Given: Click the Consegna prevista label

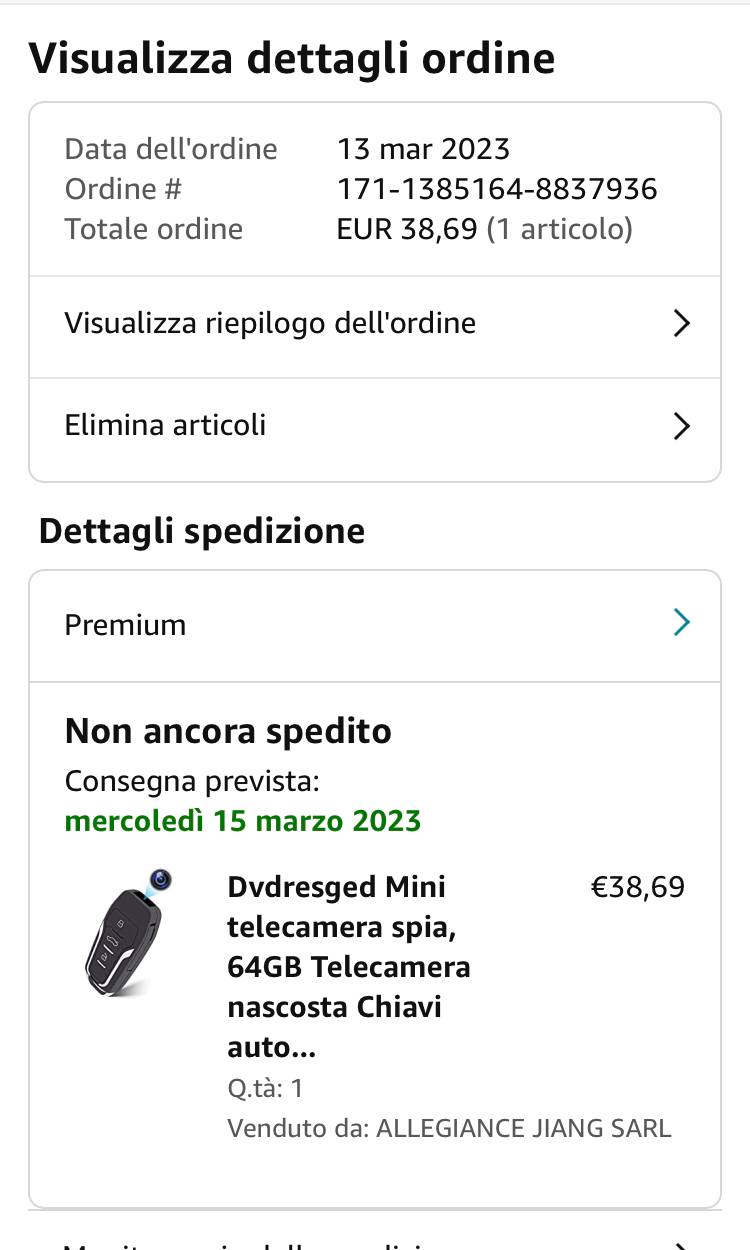Looking at the screenshot, I should tap(192, 781).
